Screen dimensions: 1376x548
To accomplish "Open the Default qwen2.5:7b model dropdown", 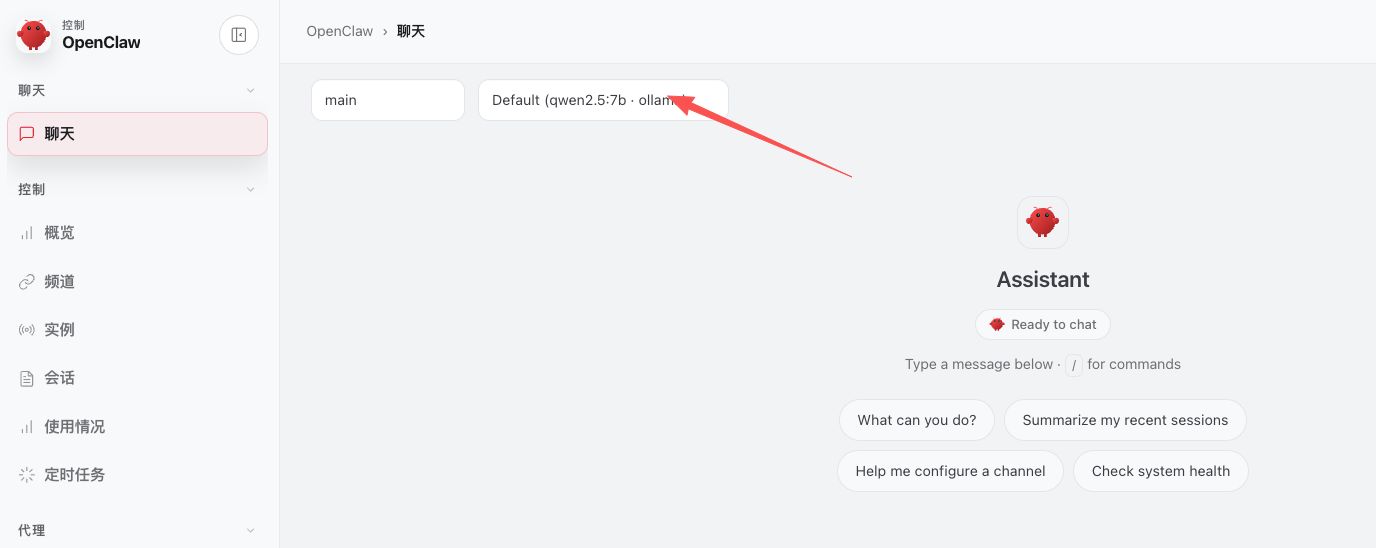I will coord(602,100).
